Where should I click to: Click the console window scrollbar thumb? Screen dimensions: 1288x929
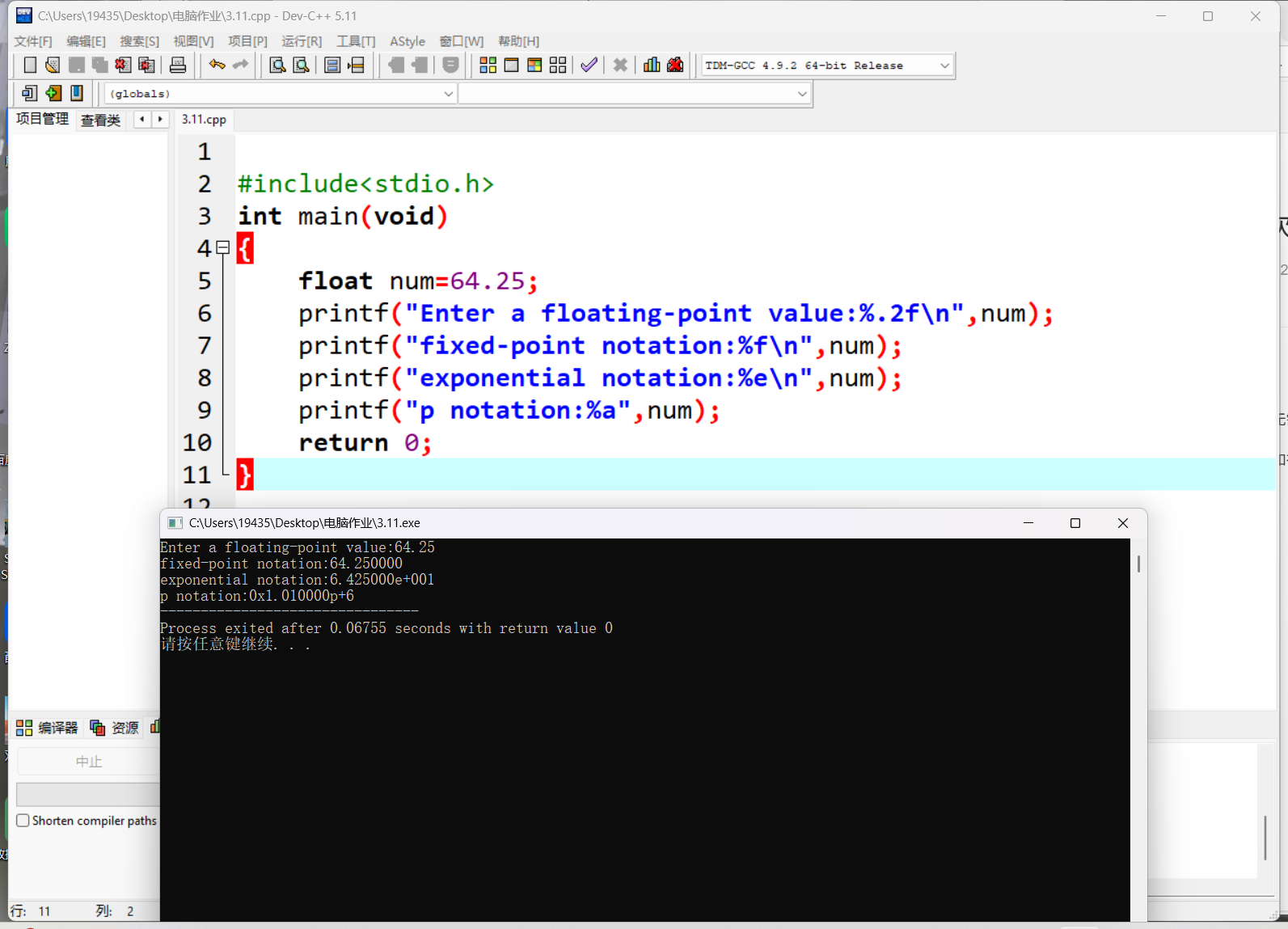pyautogui.click(x=1138, y=564)
